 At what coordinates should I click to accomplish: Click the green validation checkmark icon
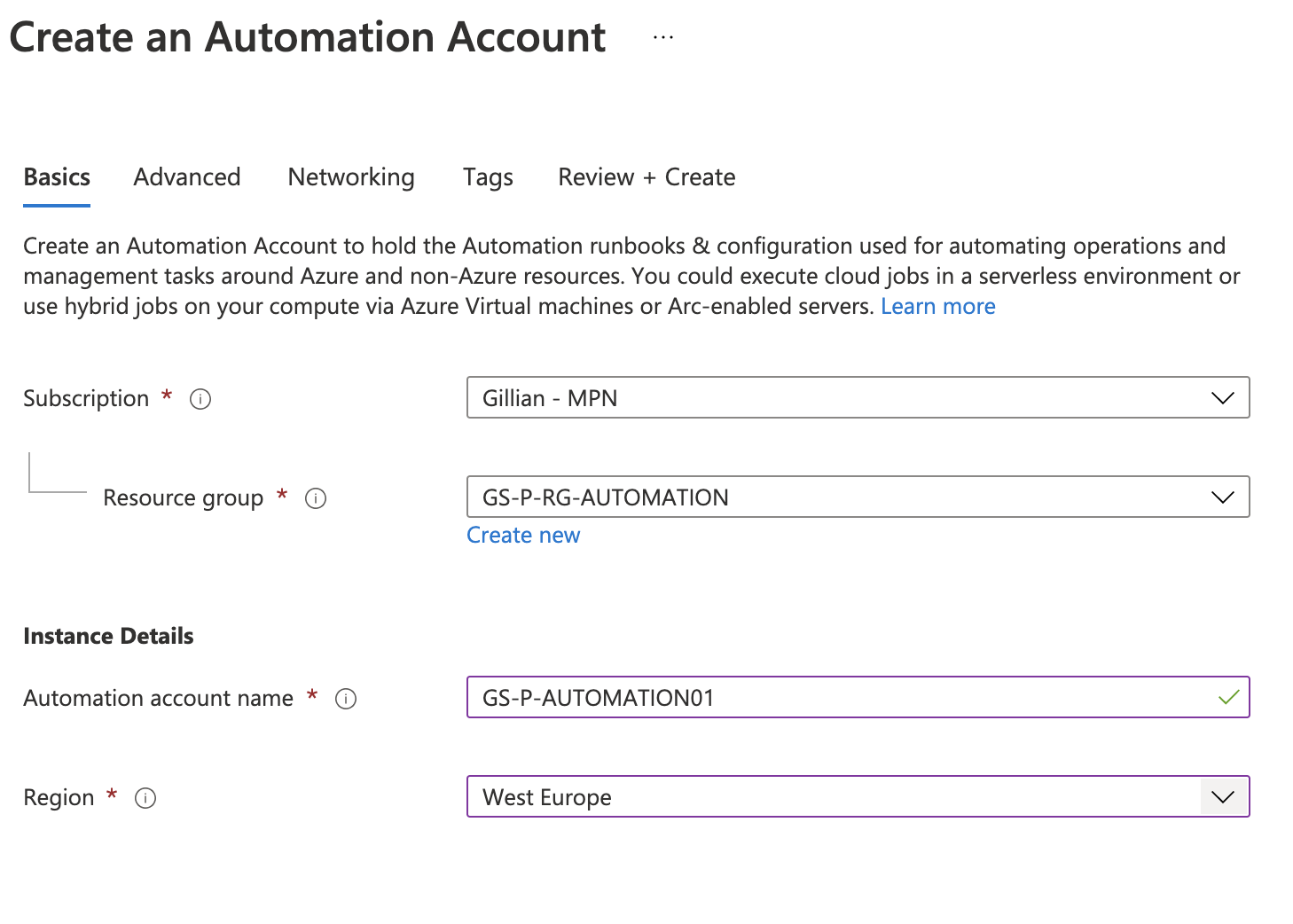coord(1228,698)
